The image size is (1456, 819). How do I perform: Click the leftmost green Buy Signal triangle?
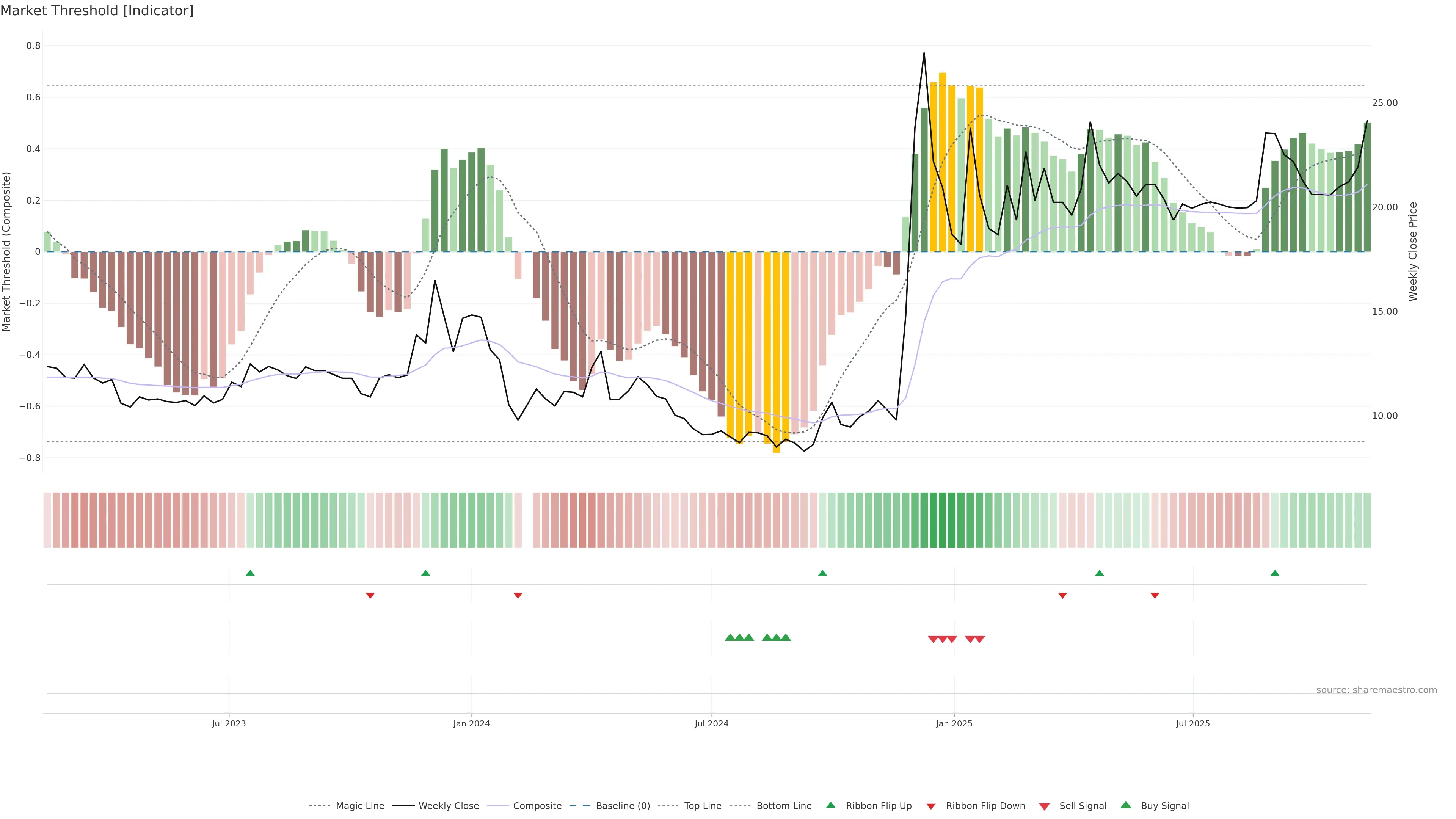(730, 637)
